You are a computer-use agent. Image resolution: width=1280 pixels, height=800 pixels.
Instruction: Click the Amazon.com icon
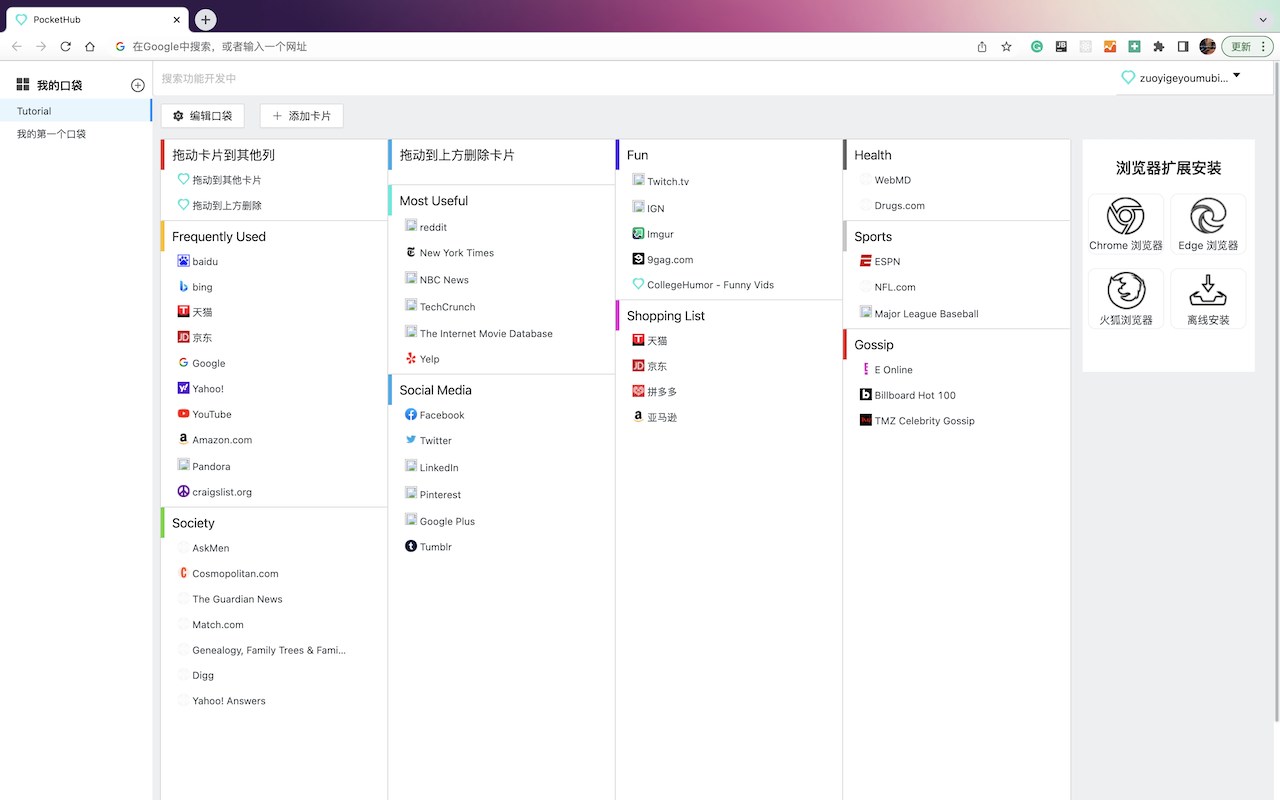coord(183,439)
